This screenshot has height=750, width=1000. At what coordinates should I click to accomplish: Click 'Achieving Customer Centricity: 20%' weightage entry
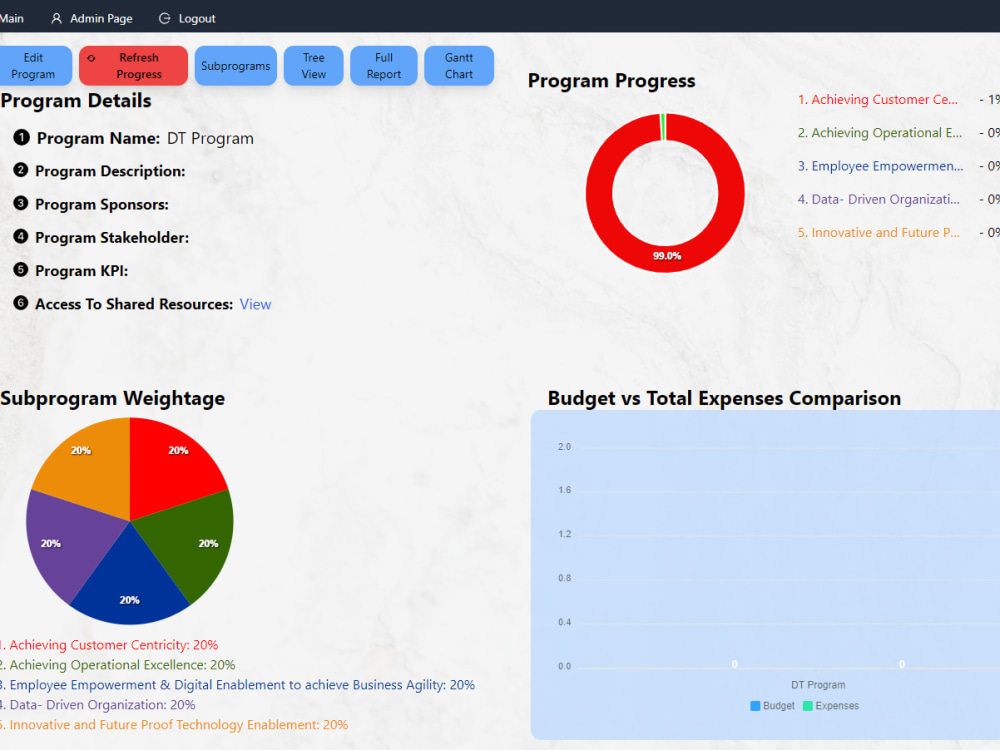[x=109, y=645]
